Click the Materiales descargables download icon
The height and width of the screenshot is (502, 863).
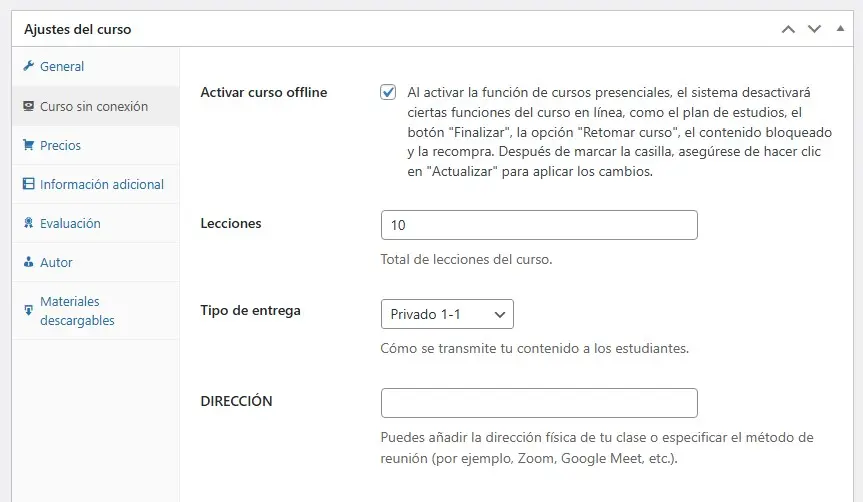(x=29, y=311)
